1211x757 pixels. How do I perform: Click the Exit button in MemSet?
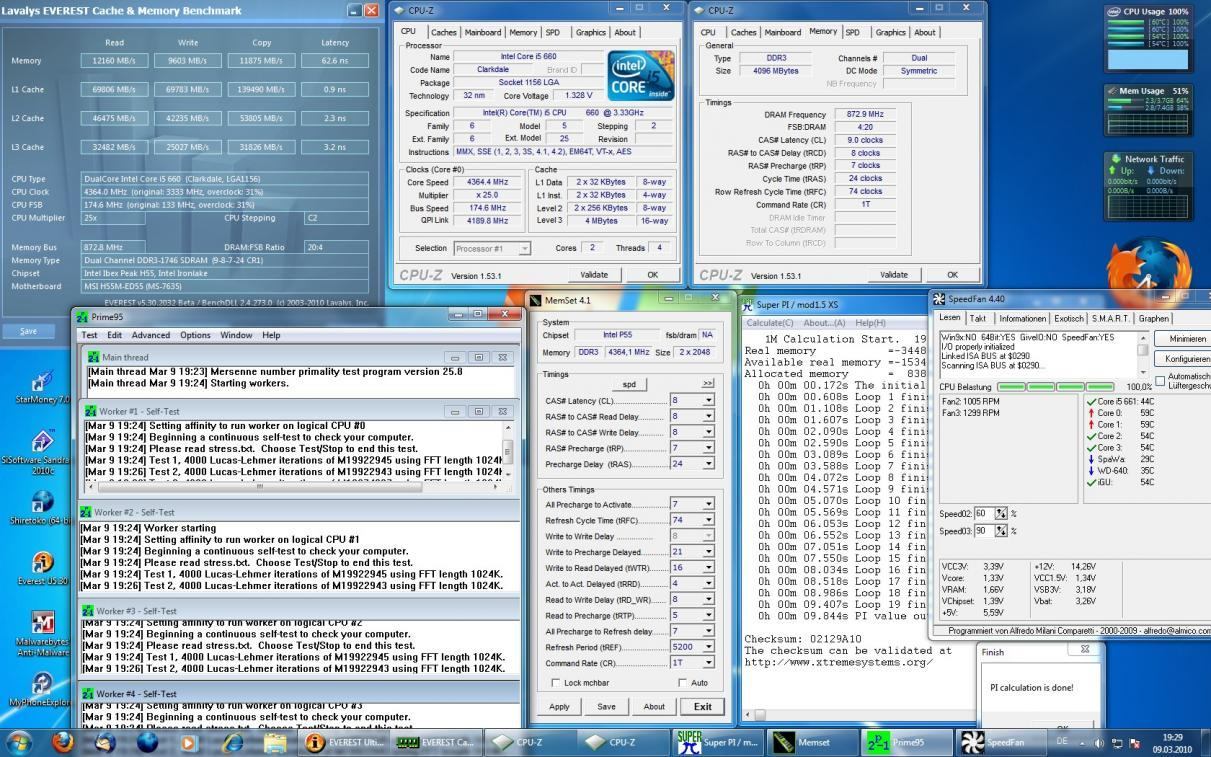tap(702, 706)
